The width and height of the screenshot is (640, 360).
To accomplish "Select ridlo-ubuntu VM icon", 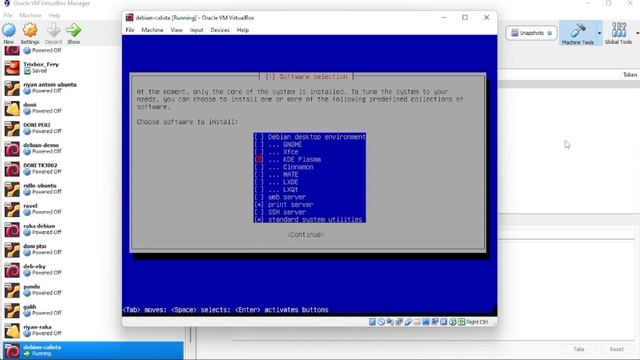I will pyautogui.click(x=12, y=189).
